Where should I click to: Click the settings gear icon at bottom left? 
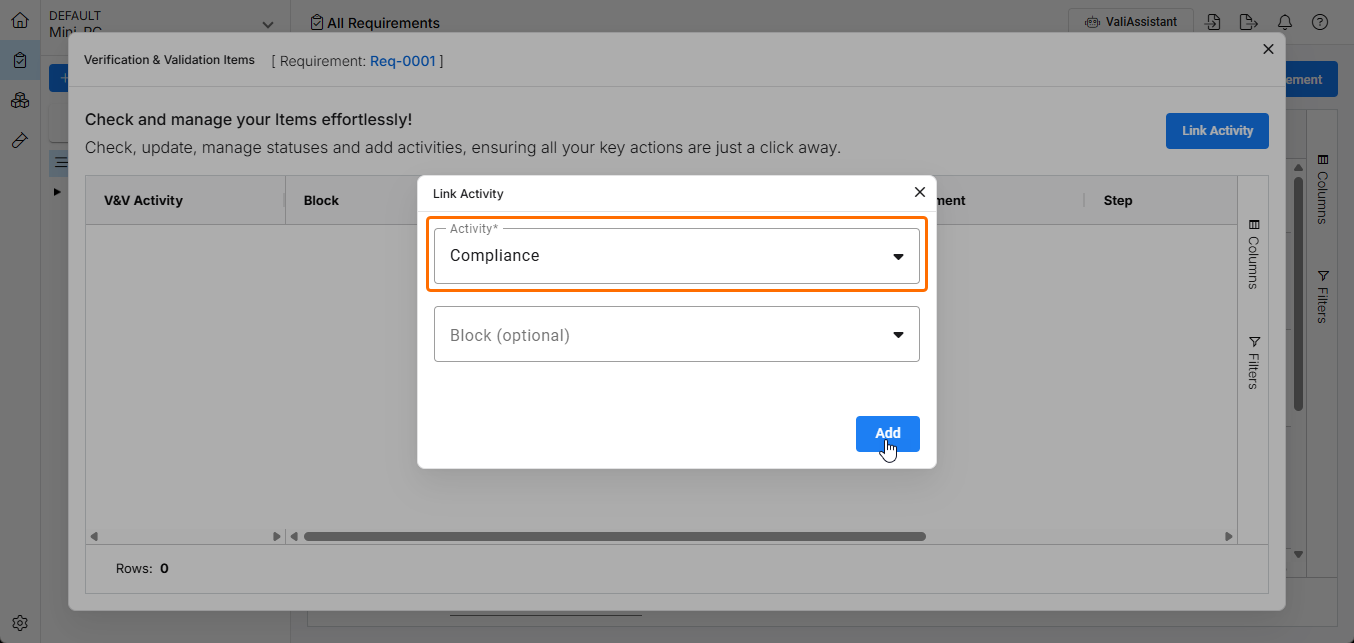pos(20,623)
